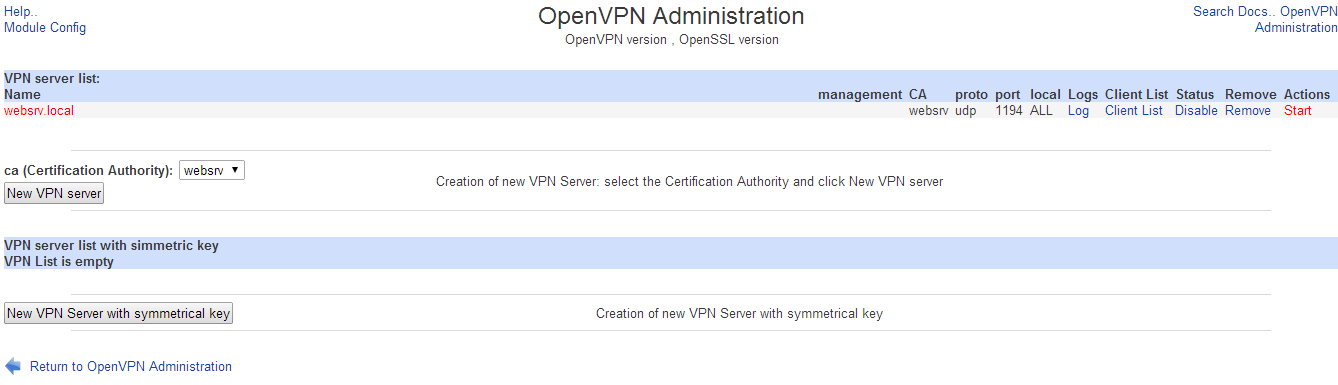Click the 'websrv' CA cell
This screenshot has width=1338, height=385.
click(928, 110)
